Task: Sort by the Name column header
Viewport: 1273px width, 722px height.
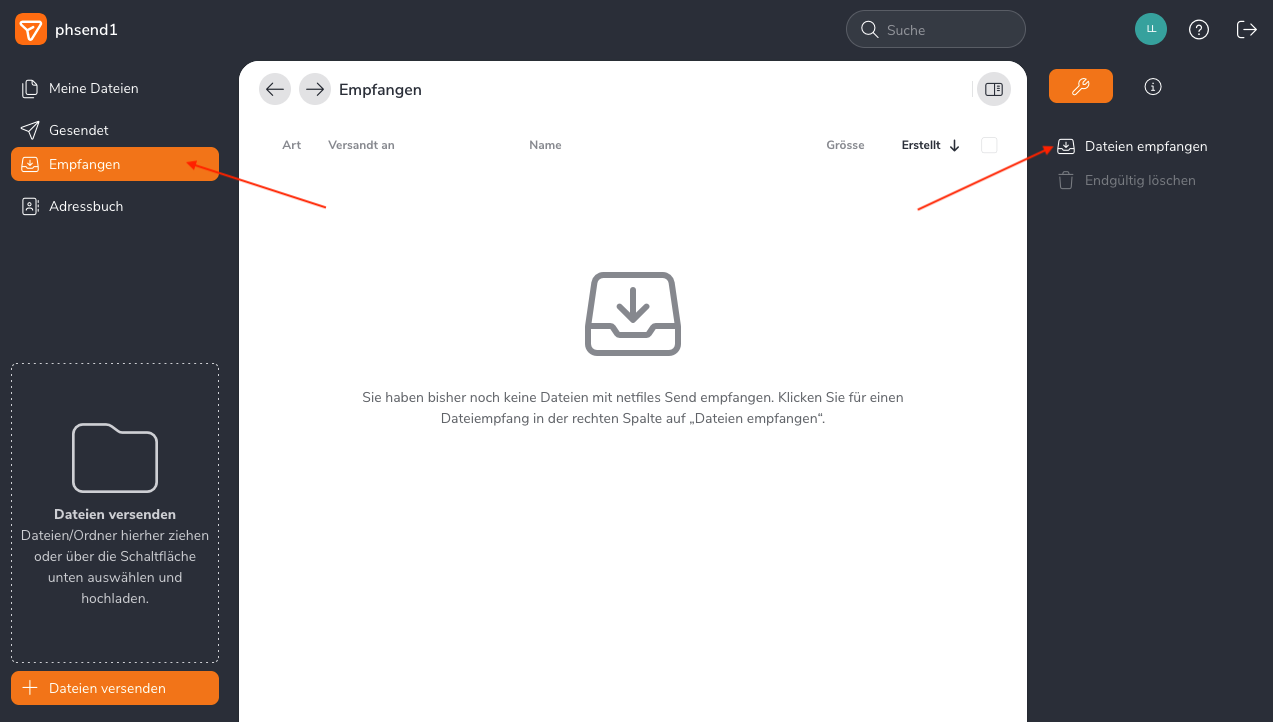Action: click(545, 145)
